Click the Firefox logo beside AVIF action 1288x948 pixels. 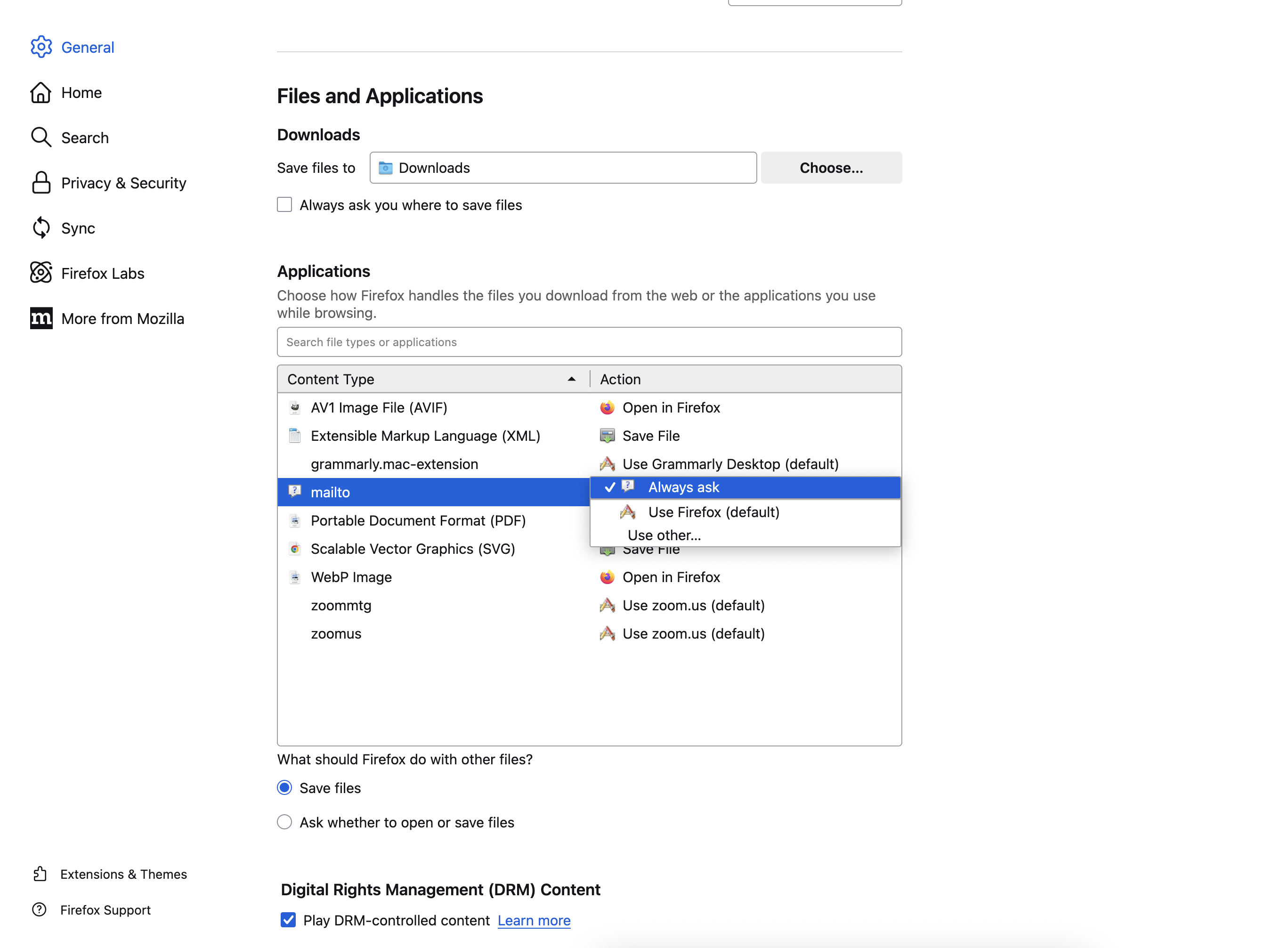tap(607, 407)
